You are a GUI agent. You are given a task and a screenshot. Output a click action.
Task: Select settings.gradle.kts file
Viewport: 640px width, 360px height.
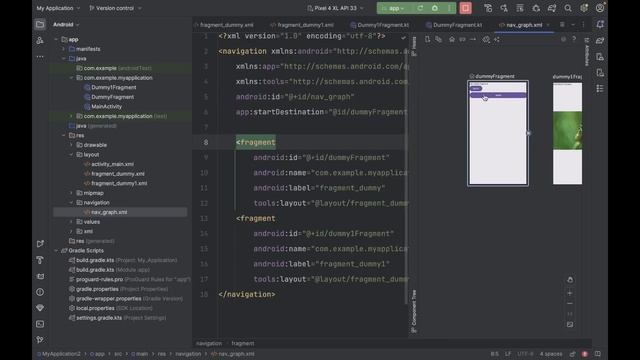click(x=99, y=318)
